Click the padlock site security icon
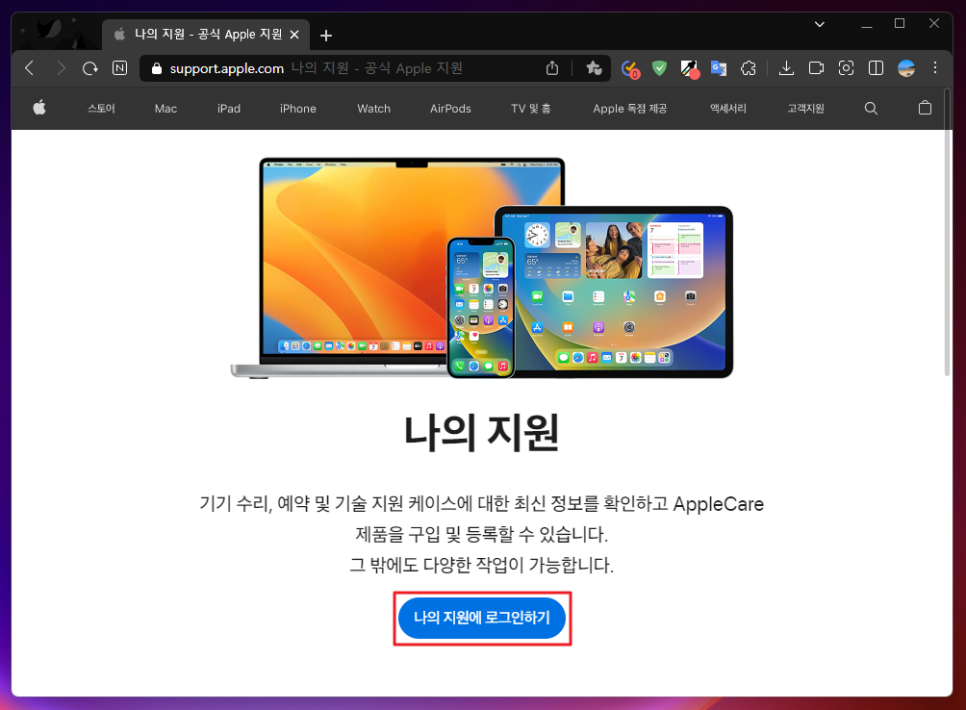Viewport: 966px width, 710px height. pos(156,68)
